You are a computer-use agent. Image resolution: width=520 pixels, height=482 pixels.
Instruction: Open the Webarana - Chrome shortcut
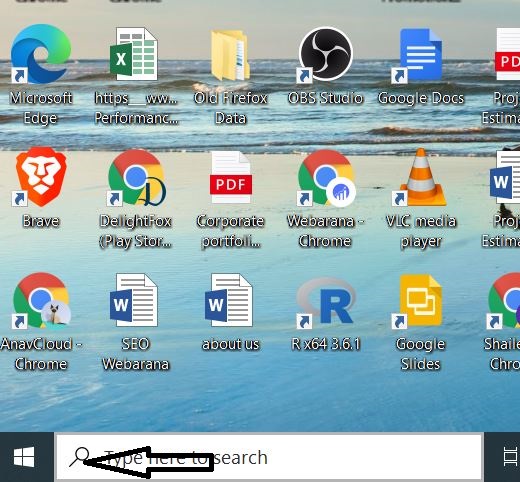[x=326, y=178]
